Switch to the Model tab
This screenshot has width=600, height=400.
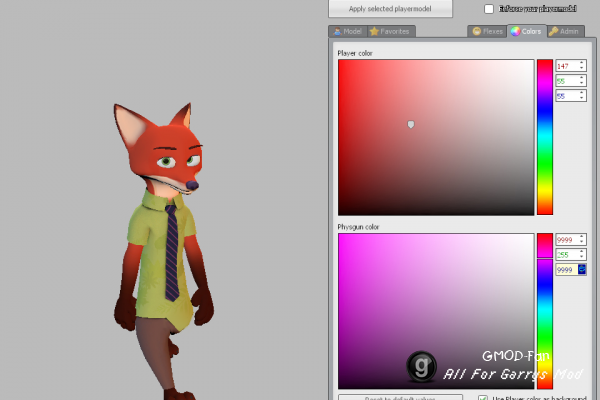click(x=348, y=31)
